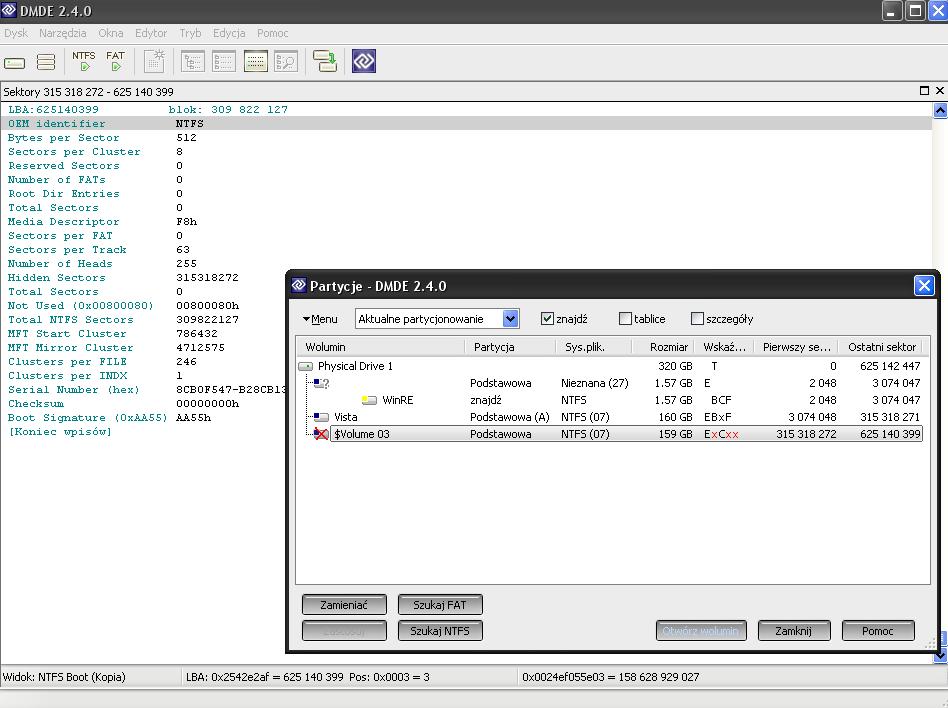Click the red-crossed $Volume 03 icon
Image resolution: width=948 pixels, height=708 pixels.
click(321, 434)
